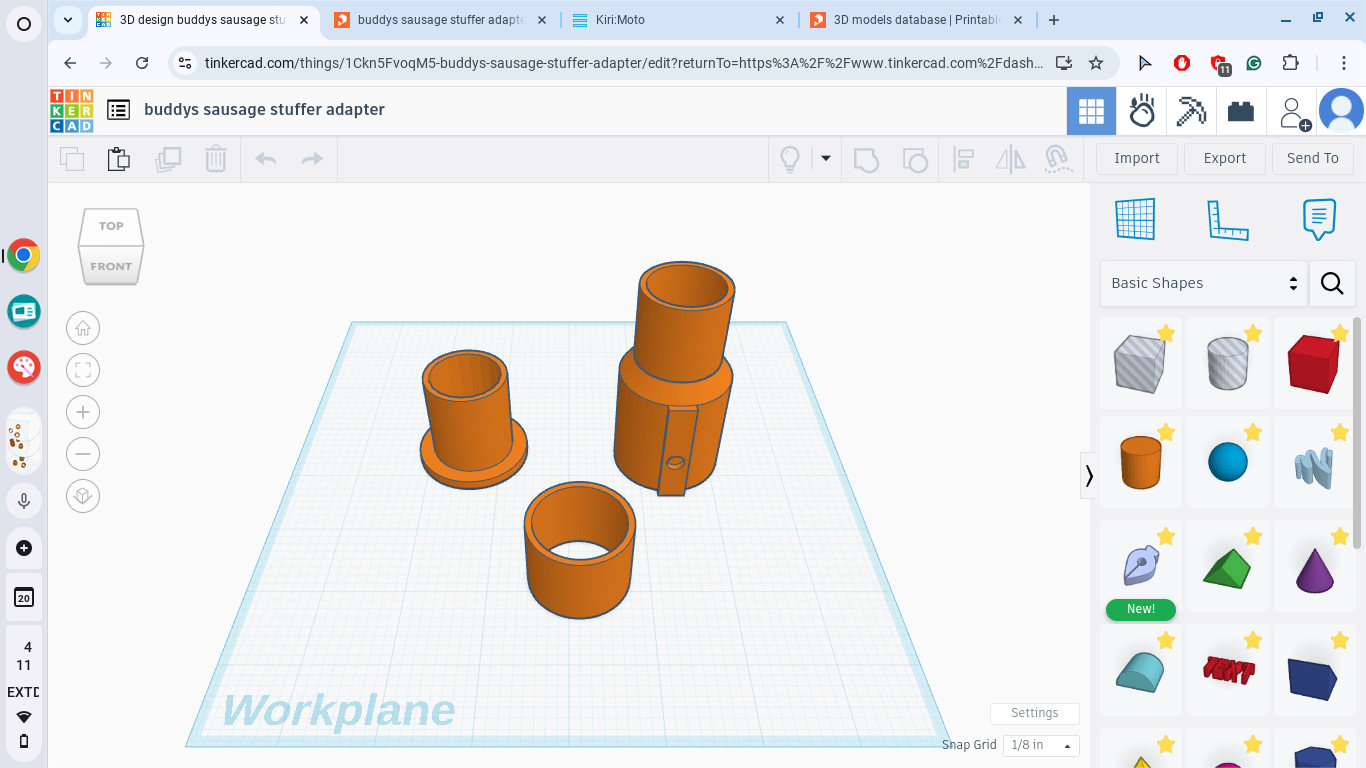This screenshot has width=1366, height=768.
Task: Click the Ungroup shapes icon
Action: pos(914,159)
